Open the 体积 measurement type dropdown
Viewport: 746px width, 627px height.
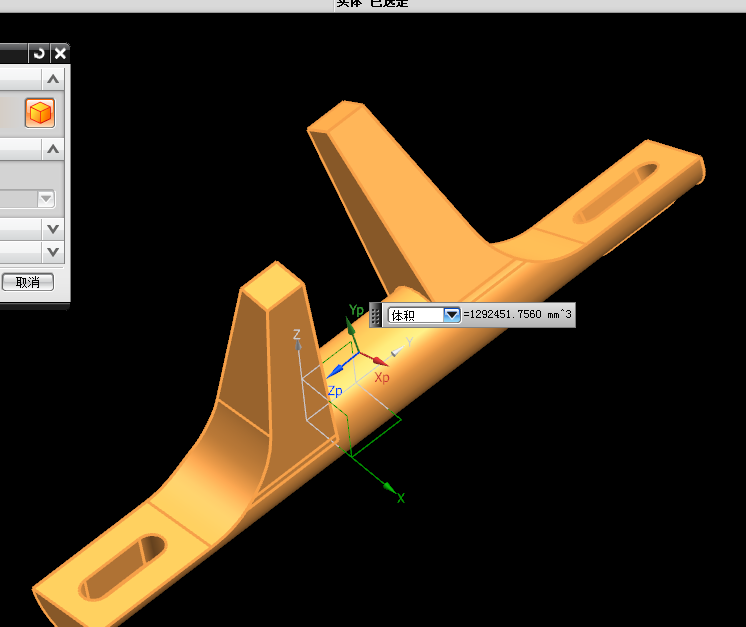coord(451,315)
